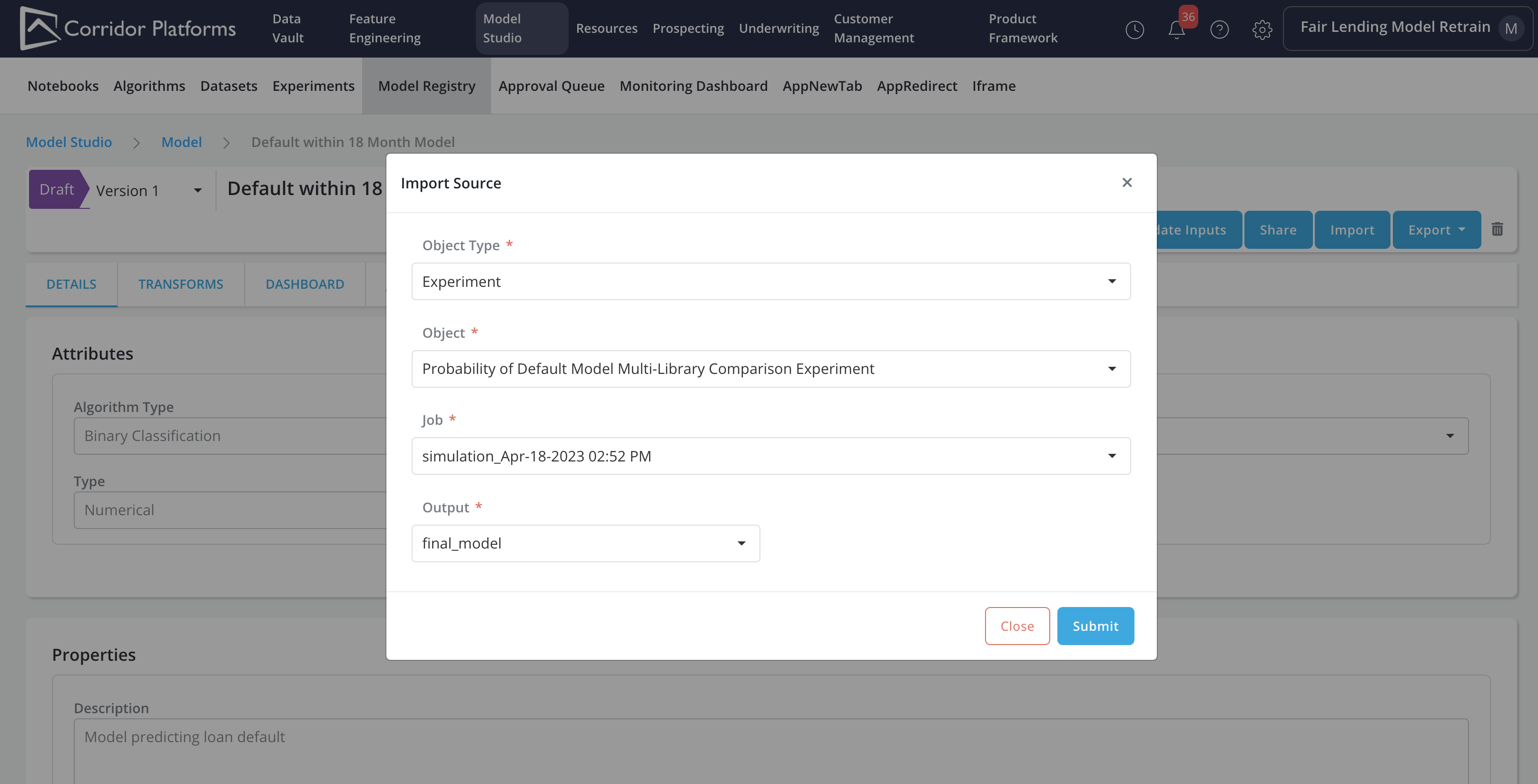Go to Monitoring Dashboard

tap(693, 86)
